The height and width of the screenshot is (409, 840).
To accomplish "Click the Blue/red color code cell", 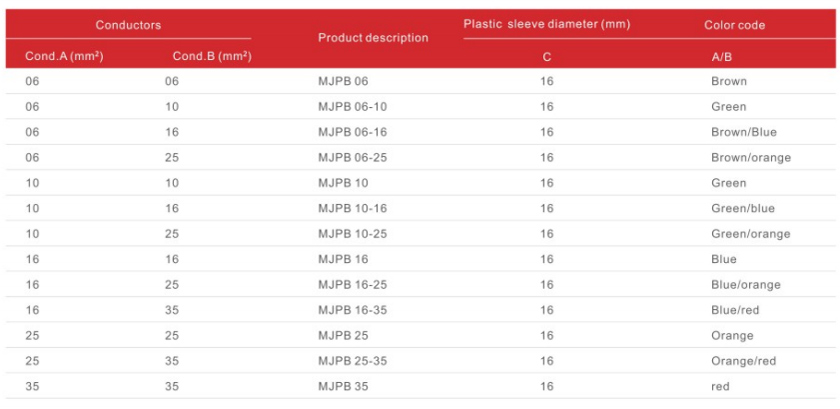I will pyautogui.click(x=734, y=310).
